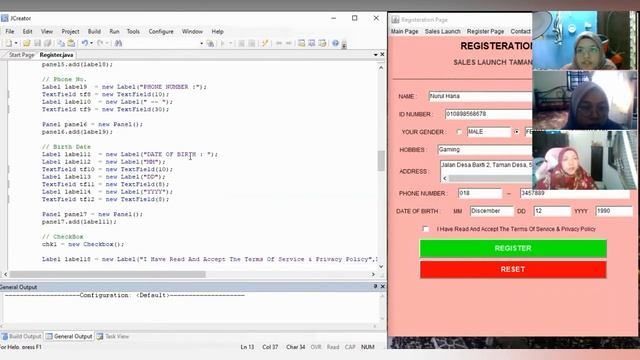Open the Project menu

(70, 31)
